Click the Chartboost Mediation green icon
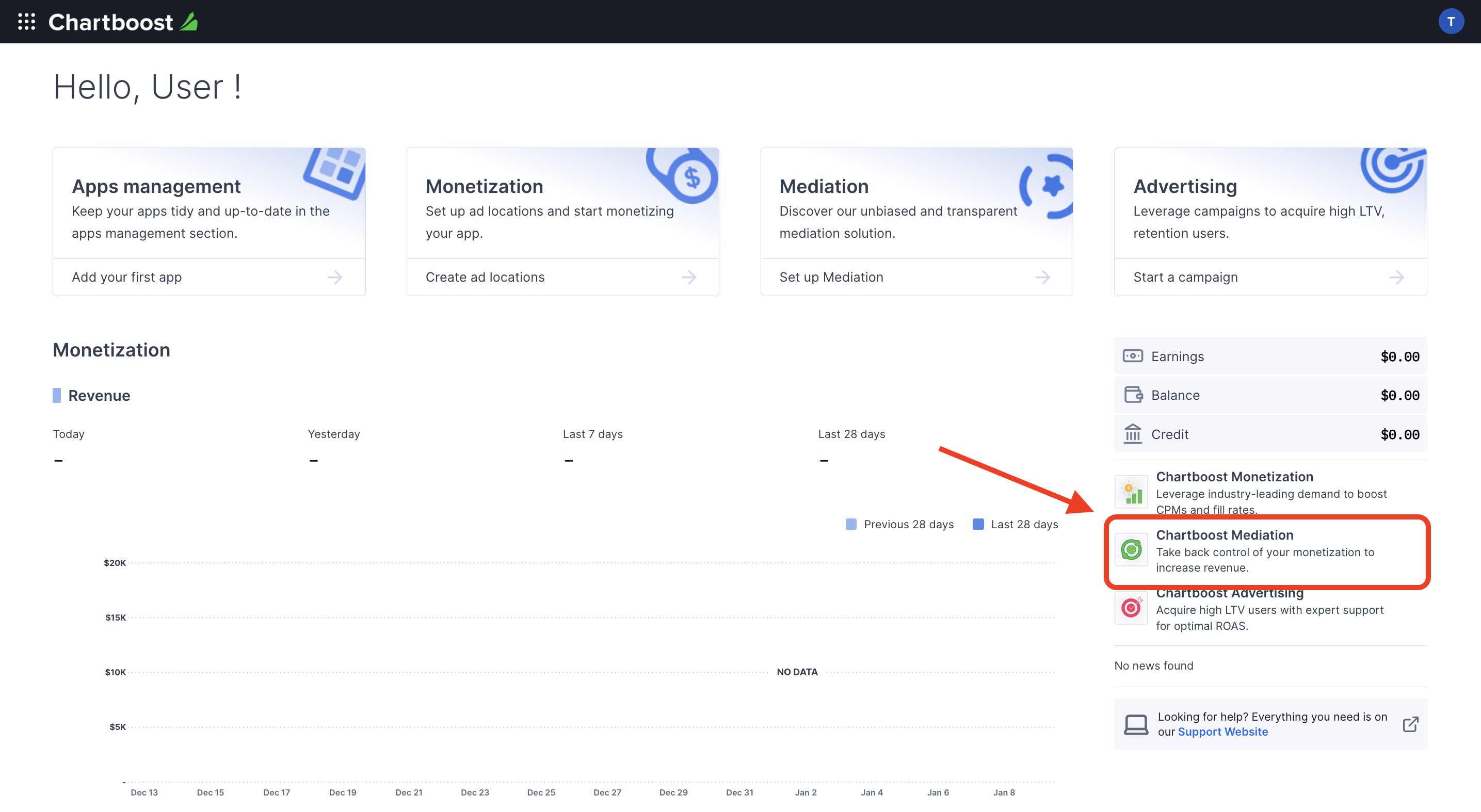This screenshot has width=1481, height=812. (x=1132, y=548)
